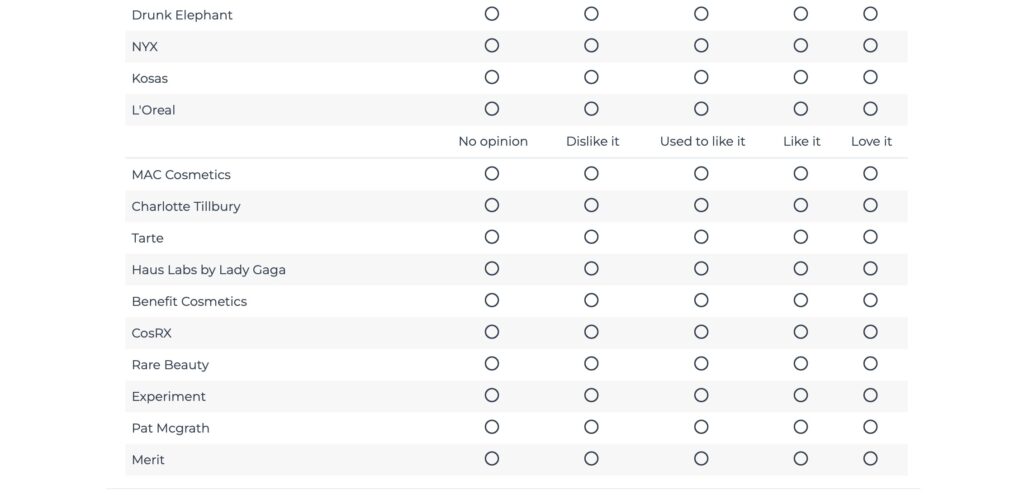
Task: Choose "Like it" for Rare Beauty
Action: click(800, 364)
